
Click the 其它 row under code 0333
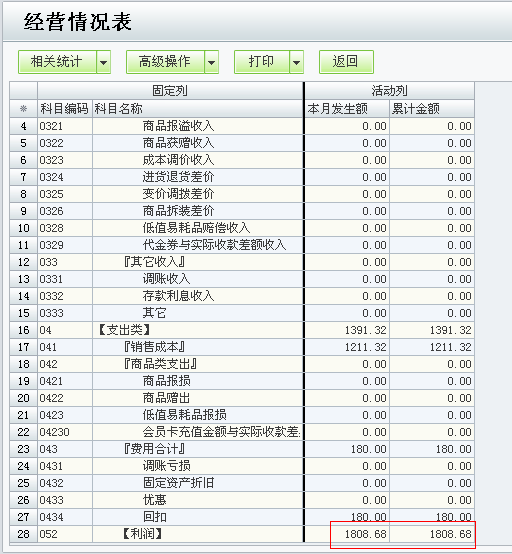pos(242,313)
